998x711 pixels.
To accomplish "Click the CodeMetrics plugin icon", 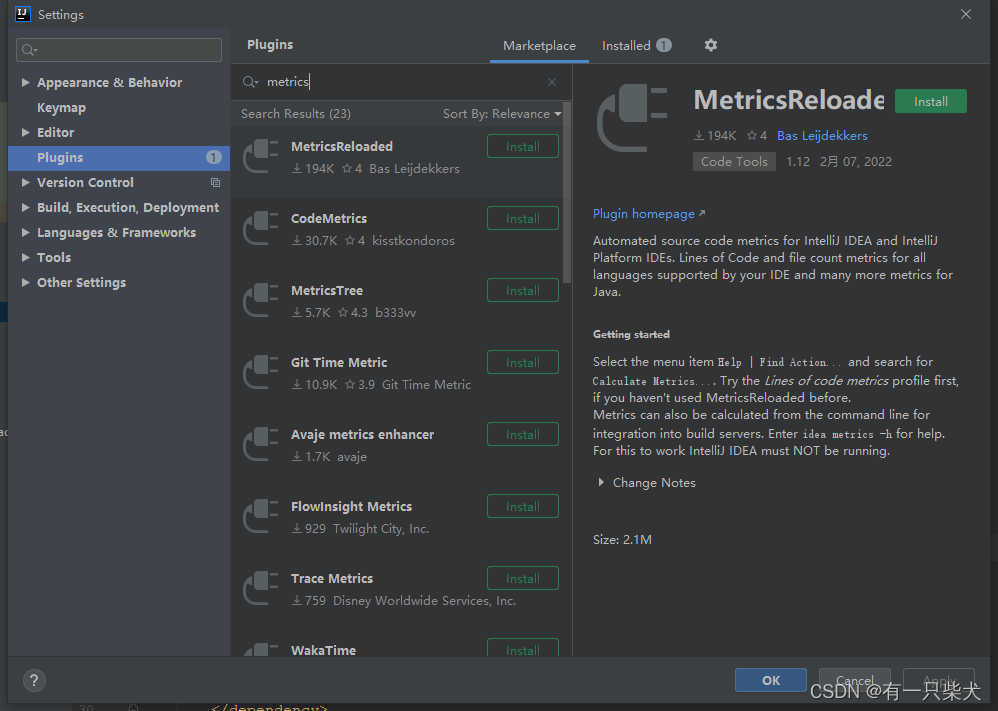I will coord(261,228).
